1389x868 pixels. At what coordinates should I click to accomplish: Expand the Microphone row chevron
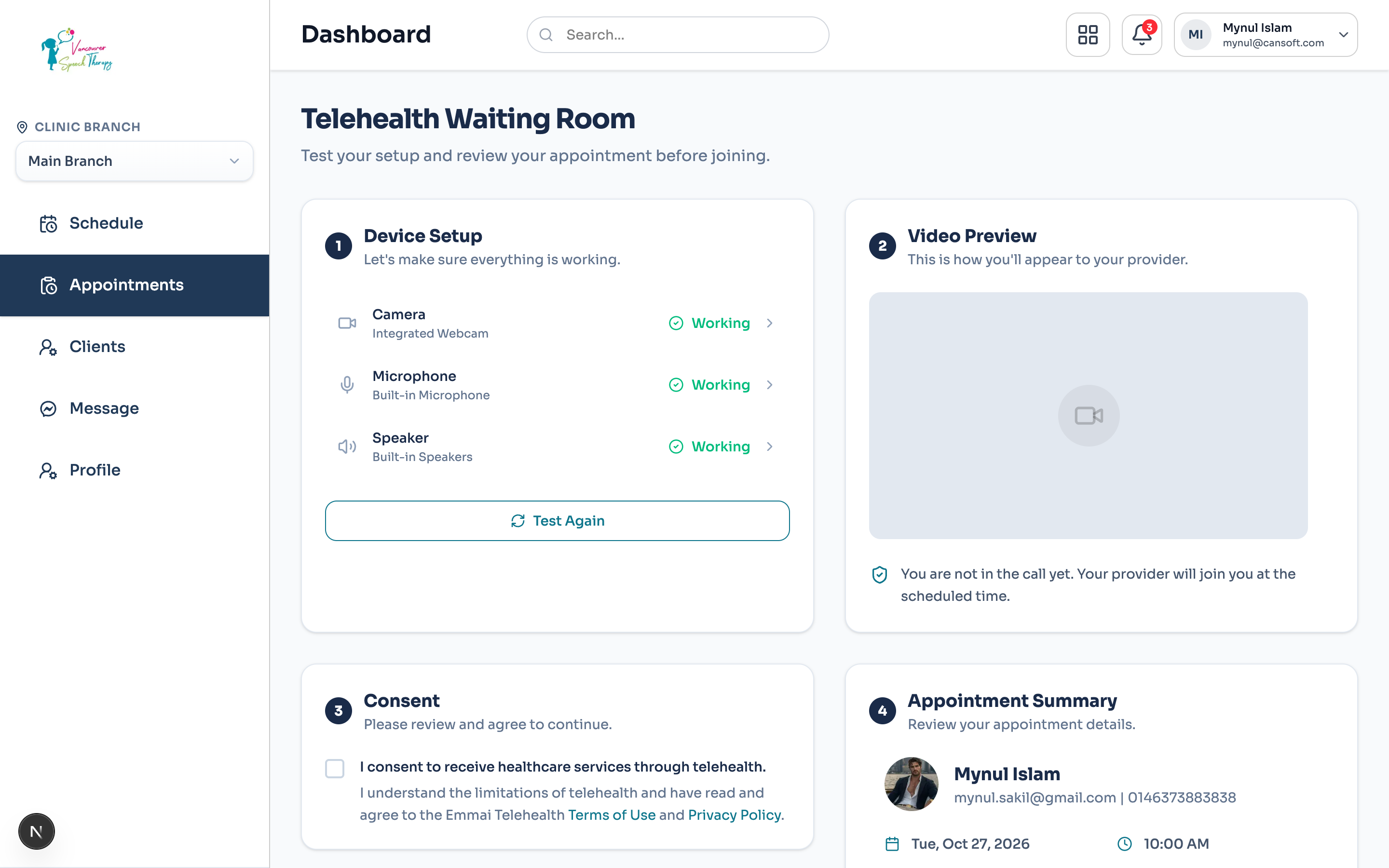[770, 385]
